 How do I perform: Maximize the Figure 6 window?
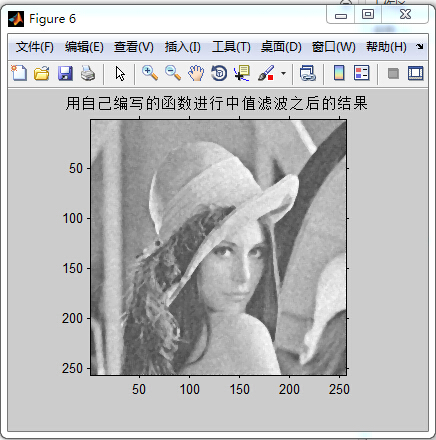coord(368,15)
